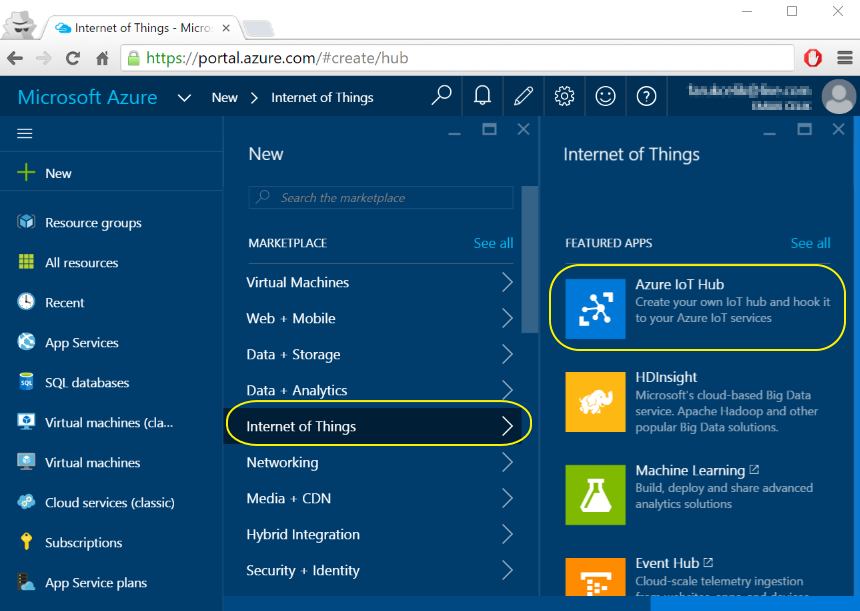Open Machine Learning external link

tap(754, 469)
